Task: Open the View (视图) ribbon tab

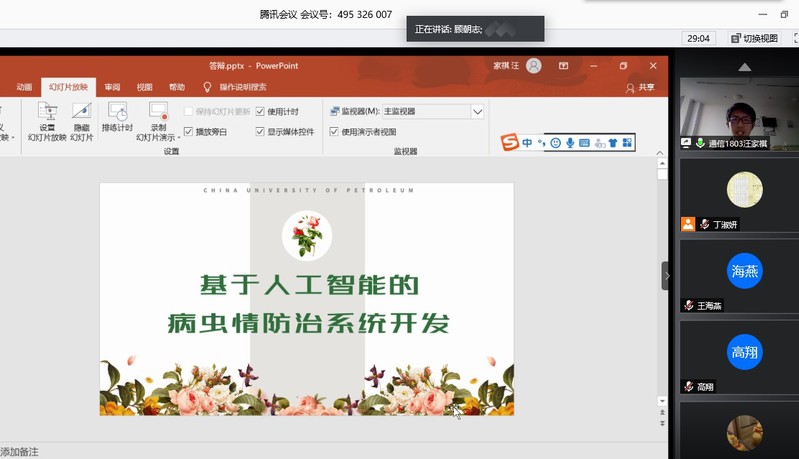Action: 145,88
